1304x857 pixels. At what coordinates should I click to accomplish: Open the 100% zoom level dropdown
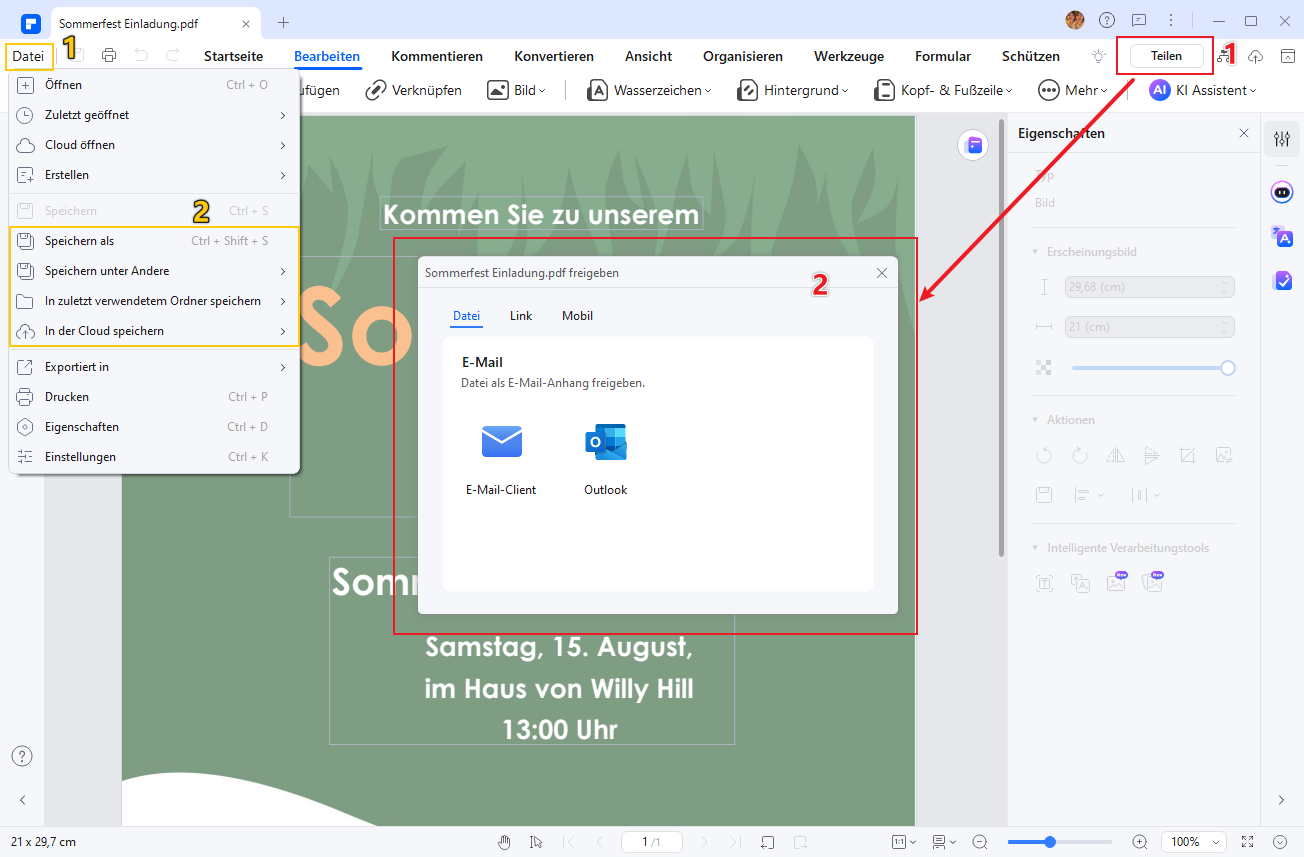click(1195, 842)
